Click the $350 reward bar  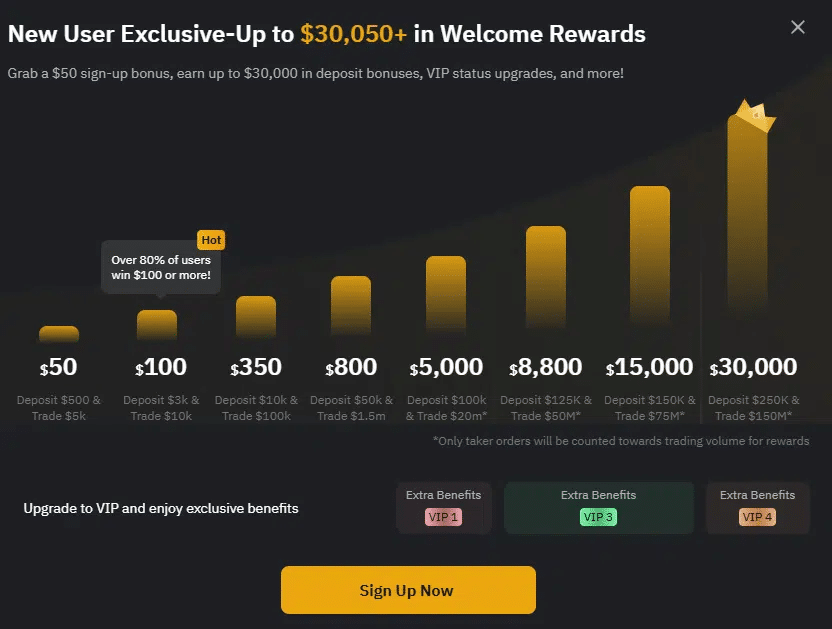click(256, 318)
